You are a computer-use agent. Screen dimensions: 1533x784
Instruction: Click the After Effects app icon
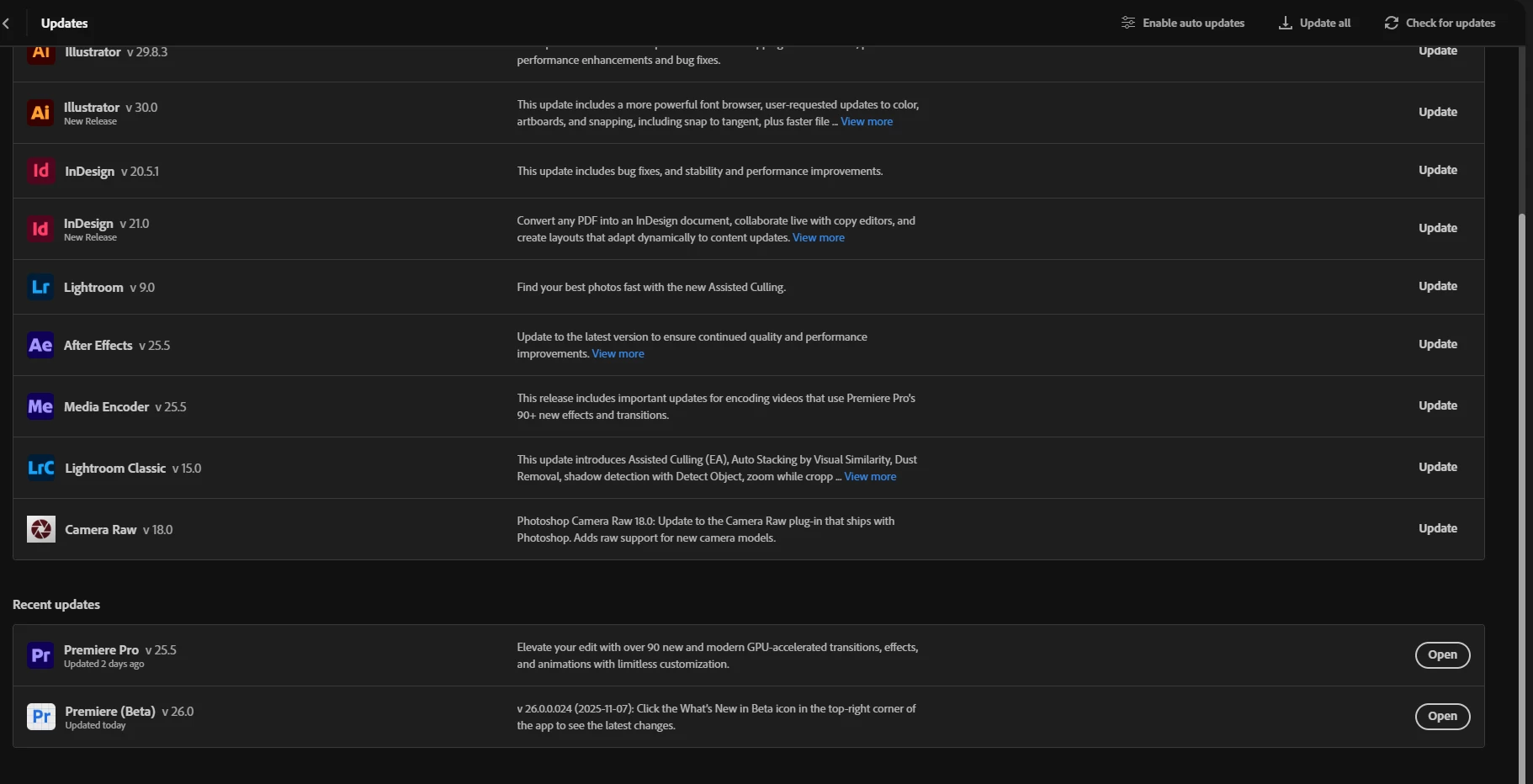tap(40, 345)
